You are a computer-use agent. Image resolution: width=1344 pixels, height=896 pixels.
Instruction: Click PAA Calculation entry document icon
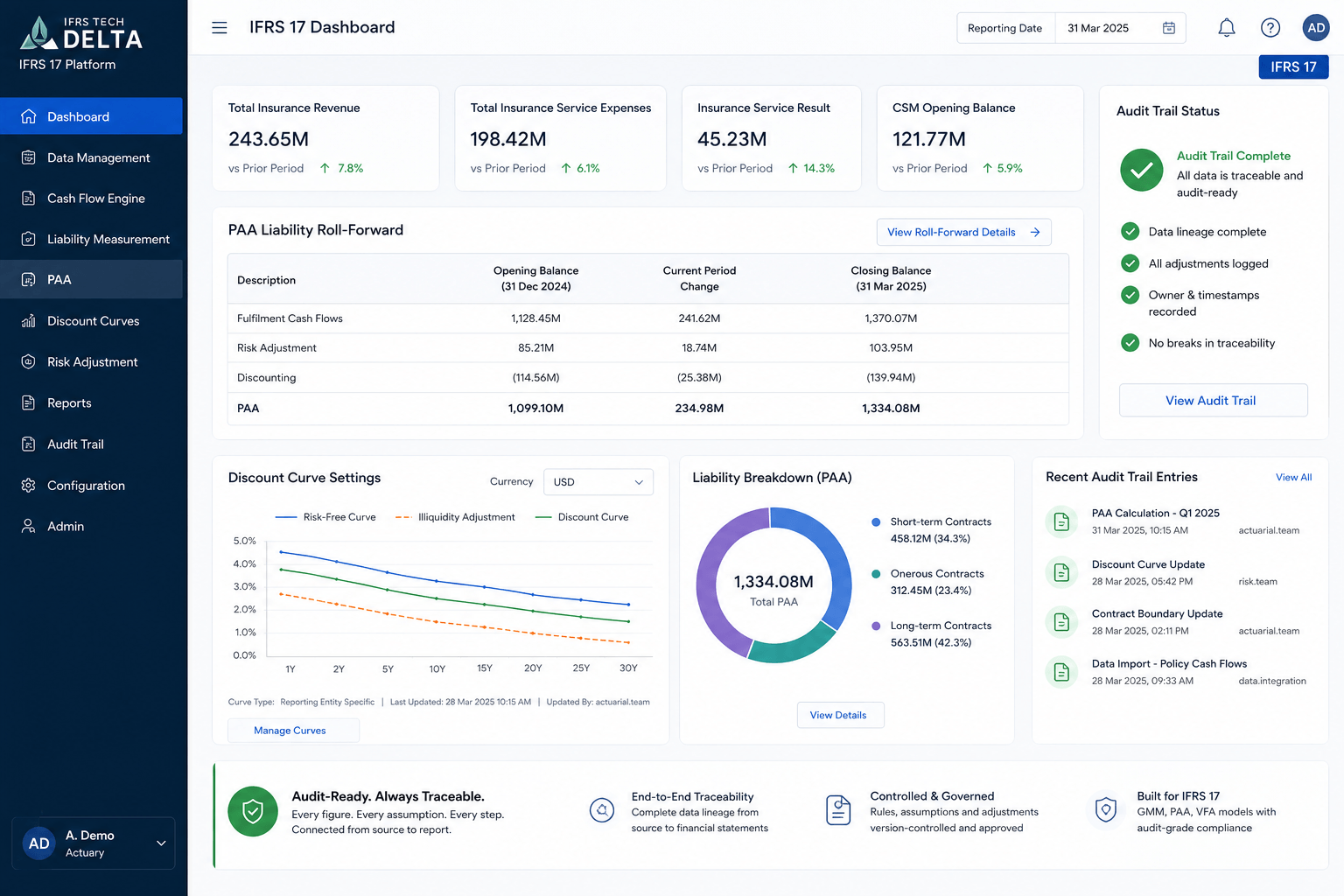pyautogui.click(x=1061, y=521)
